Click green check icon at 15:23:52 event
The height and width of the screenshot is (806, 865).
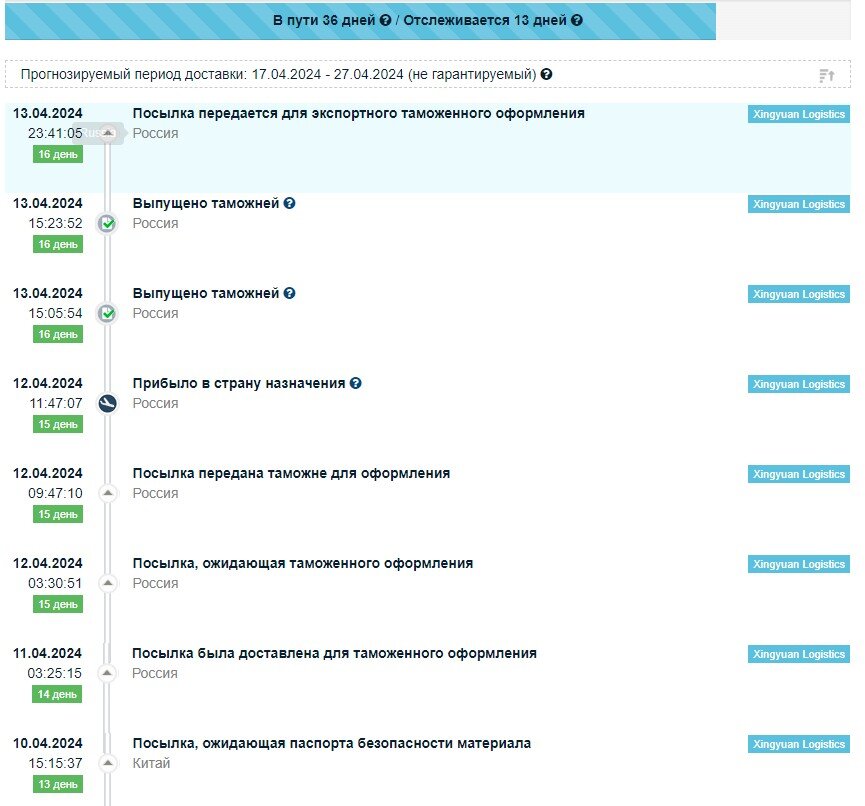point(108,223)
